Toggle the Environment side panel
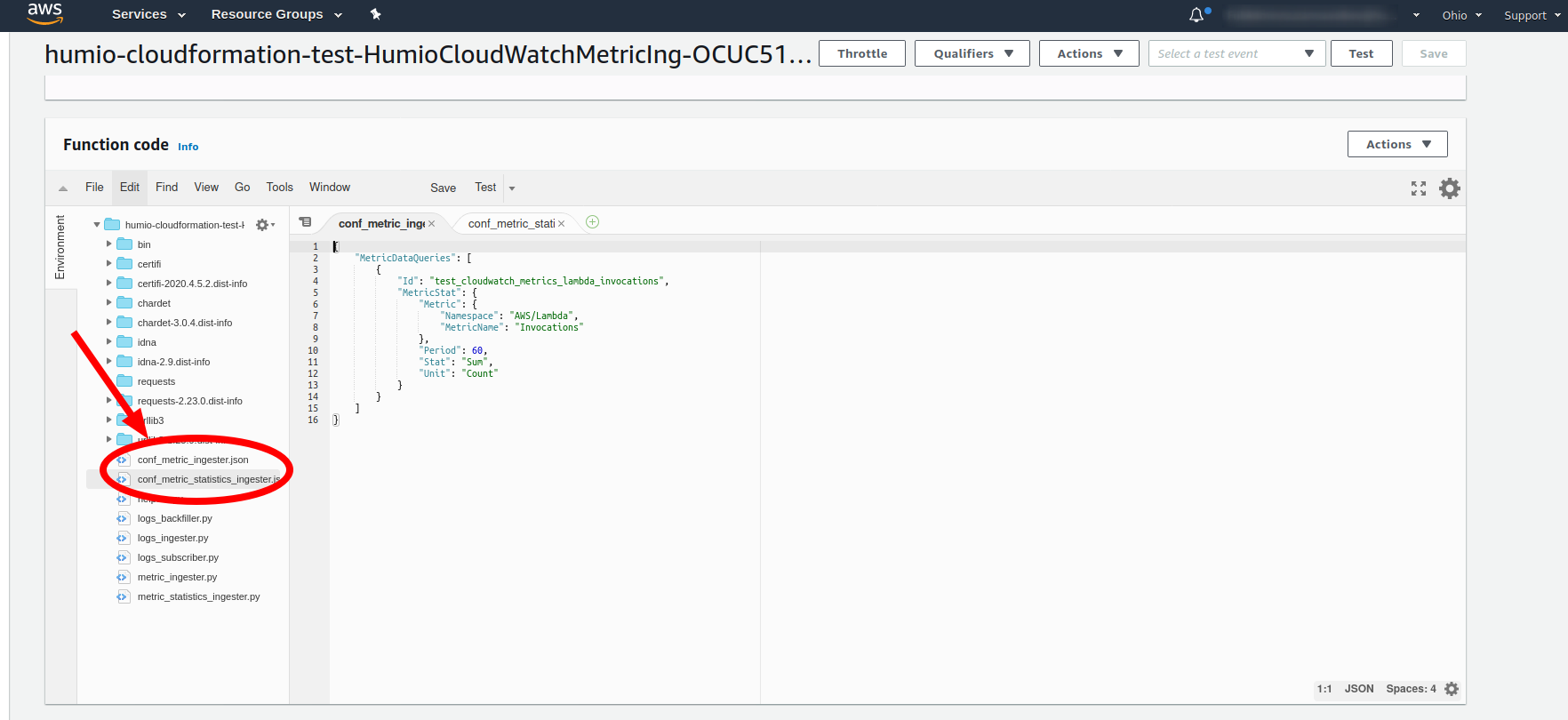 (60, 247)
